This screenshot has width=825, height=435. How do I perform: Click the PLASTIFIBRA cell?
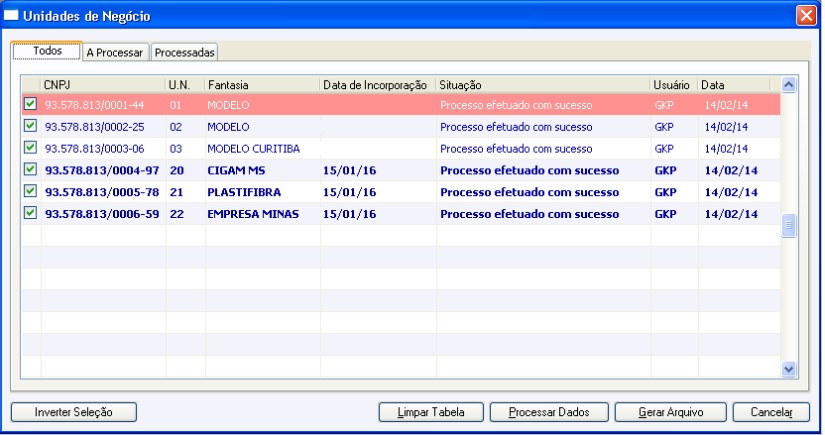(244, 192)
